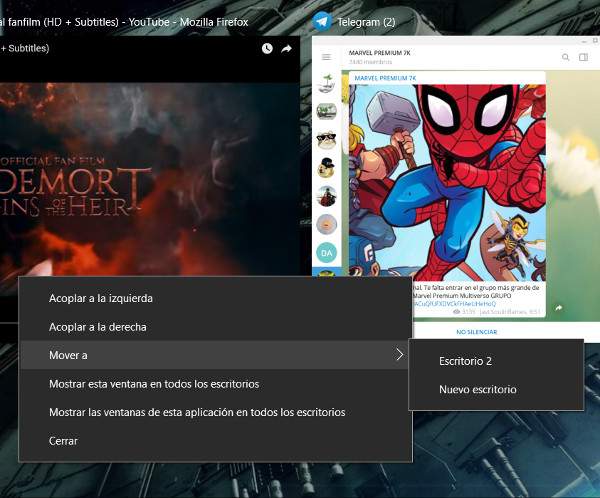Choose Nuevo escritorio from the submenu
The height and width of the screenshot is (498, 600).
pyautogui.click(x=477, y=389)
